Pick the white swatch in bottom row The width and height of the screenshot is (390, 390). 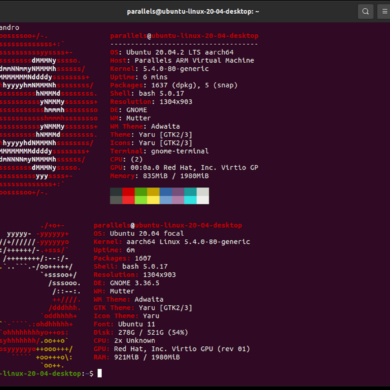pyautogui.click(x=203, y=200)
